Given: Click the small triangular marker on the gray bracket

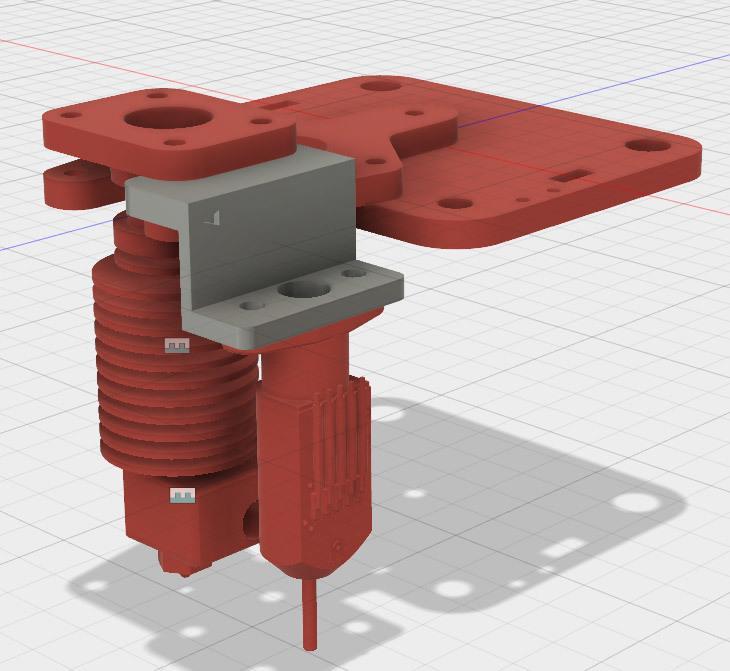Looking at the screenshot, I should click(212, 217).
